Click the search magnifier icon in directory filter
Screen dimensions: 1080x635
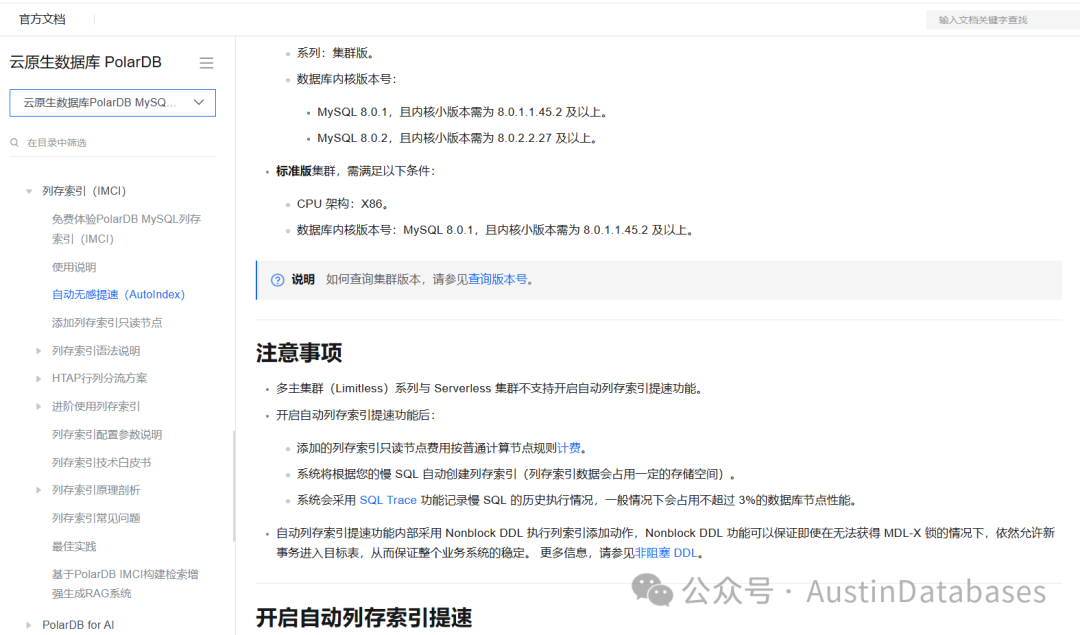pos(14,143)
